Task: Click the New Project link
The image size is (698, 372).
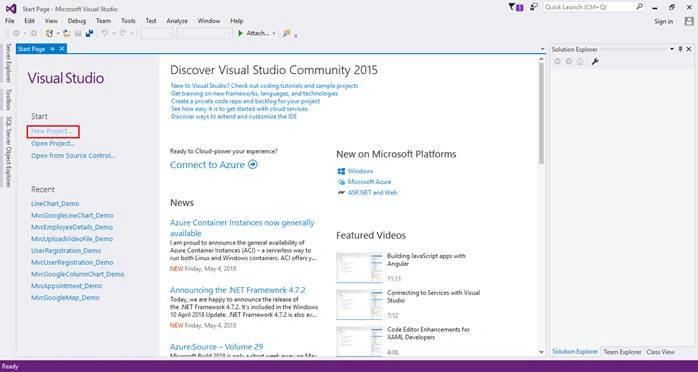Action: coord(52,131)
